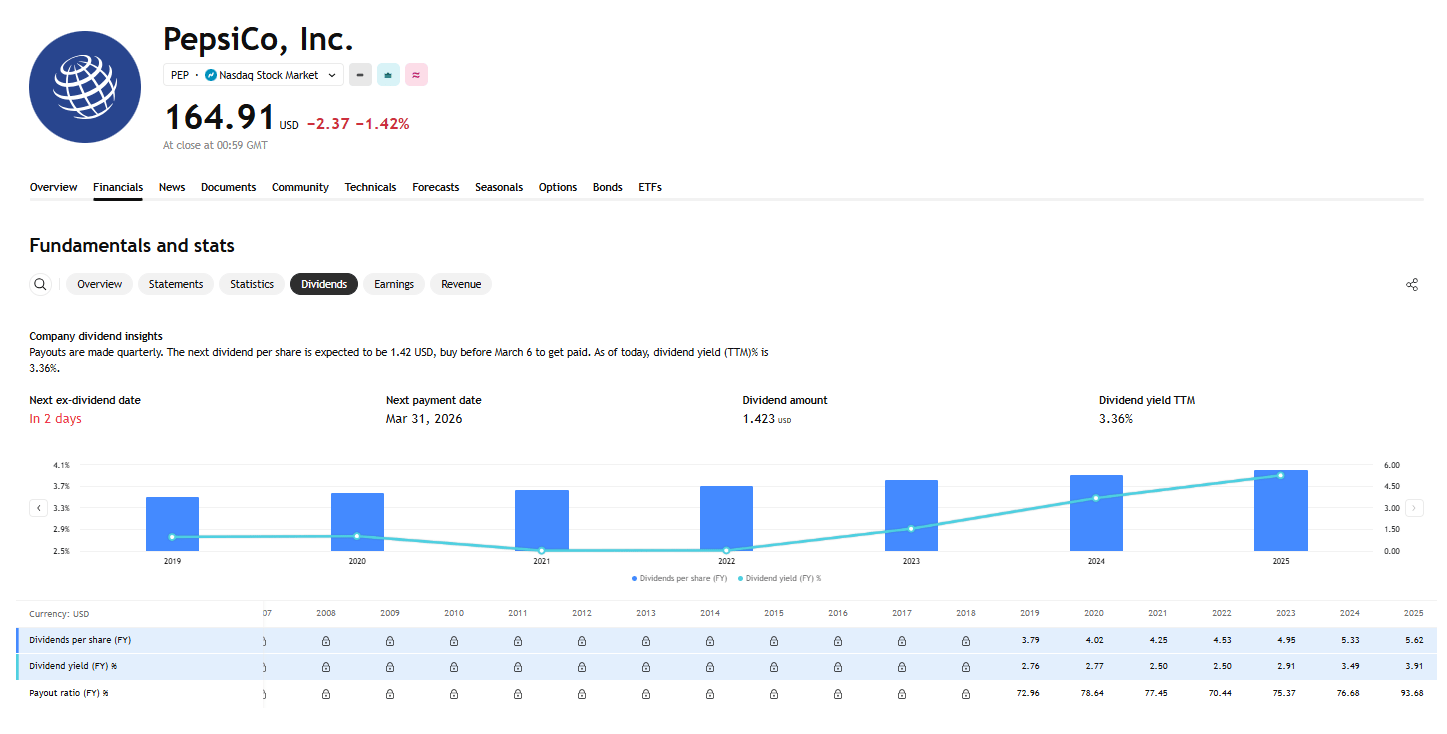
Task: Open the search magnifier in Fundamentals
Action: pyautogui.click(x=40, y=284)
